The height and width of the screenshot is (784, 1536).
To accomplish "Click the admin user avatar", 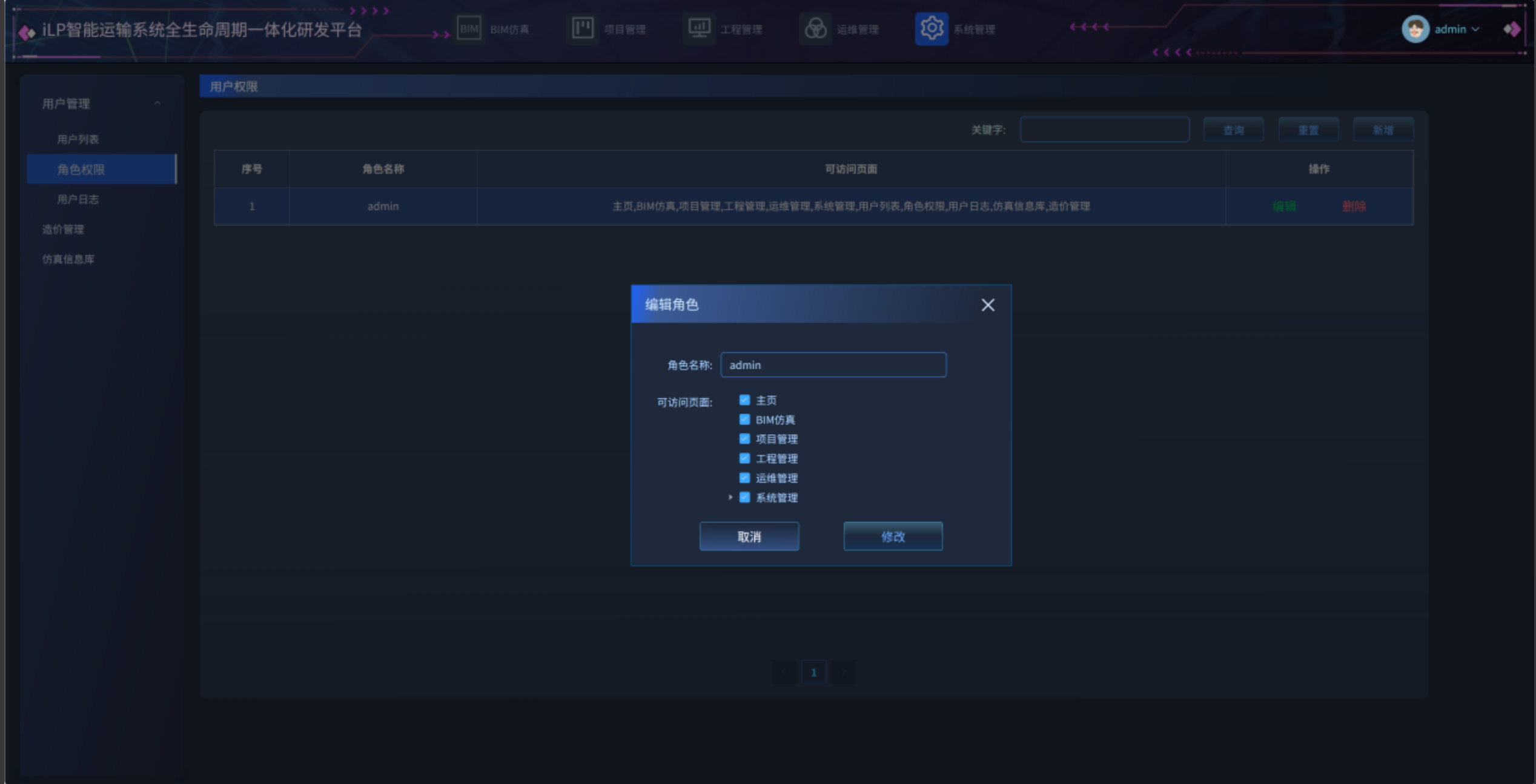I will click(1415, 29).
